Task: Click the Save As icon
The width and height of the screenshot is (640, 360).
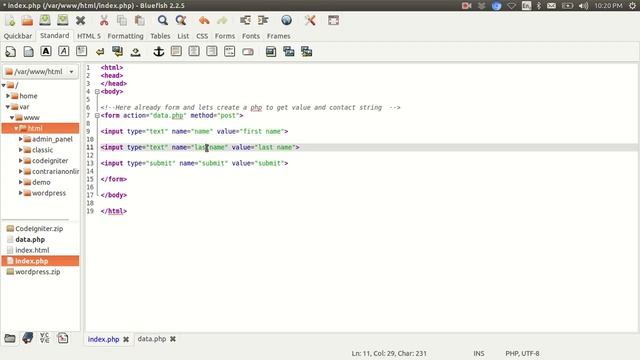Action: pyautogui.click(x=62, y=20)
